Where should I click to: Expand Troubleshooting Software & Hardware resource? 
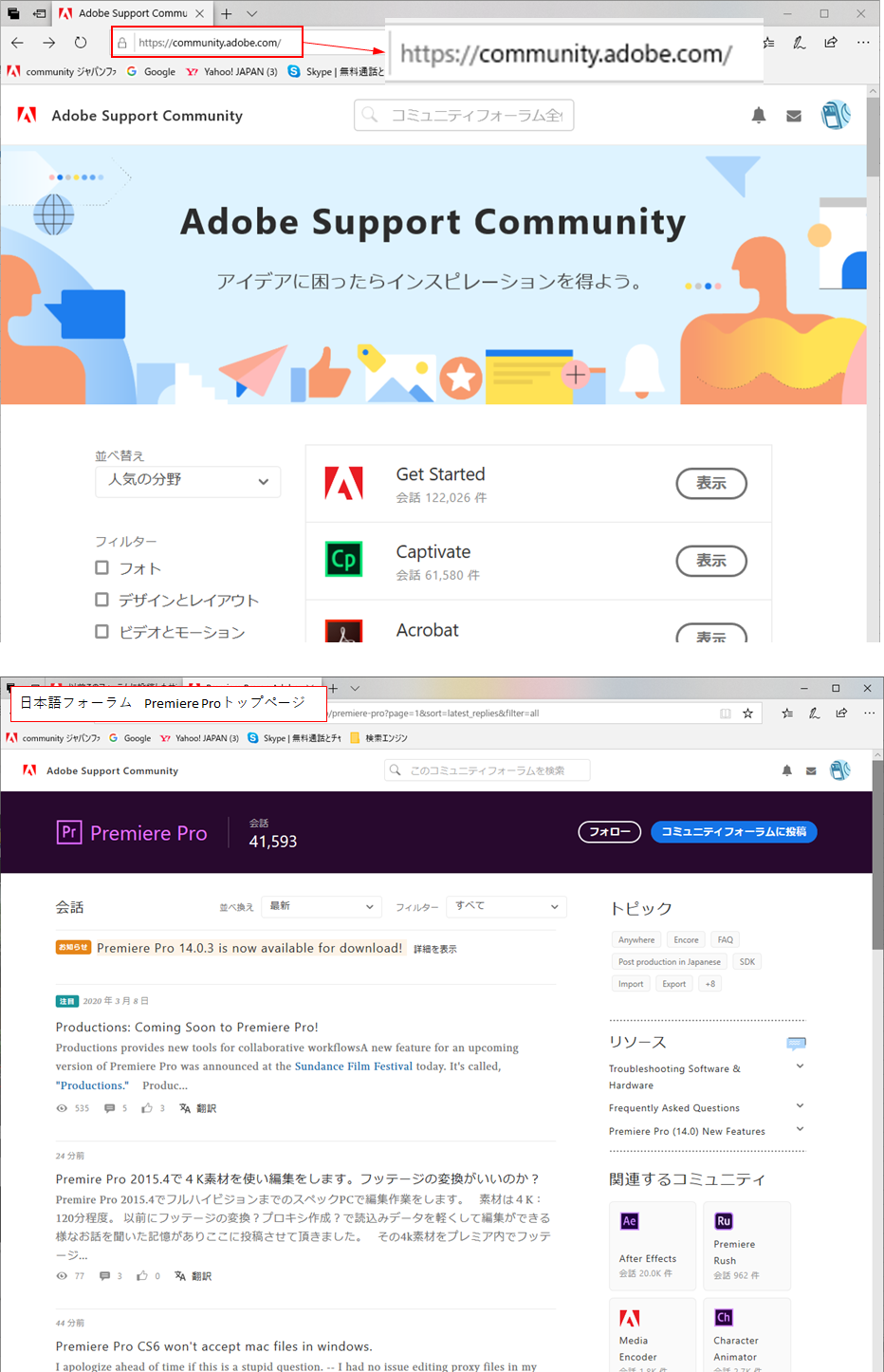800,1066
